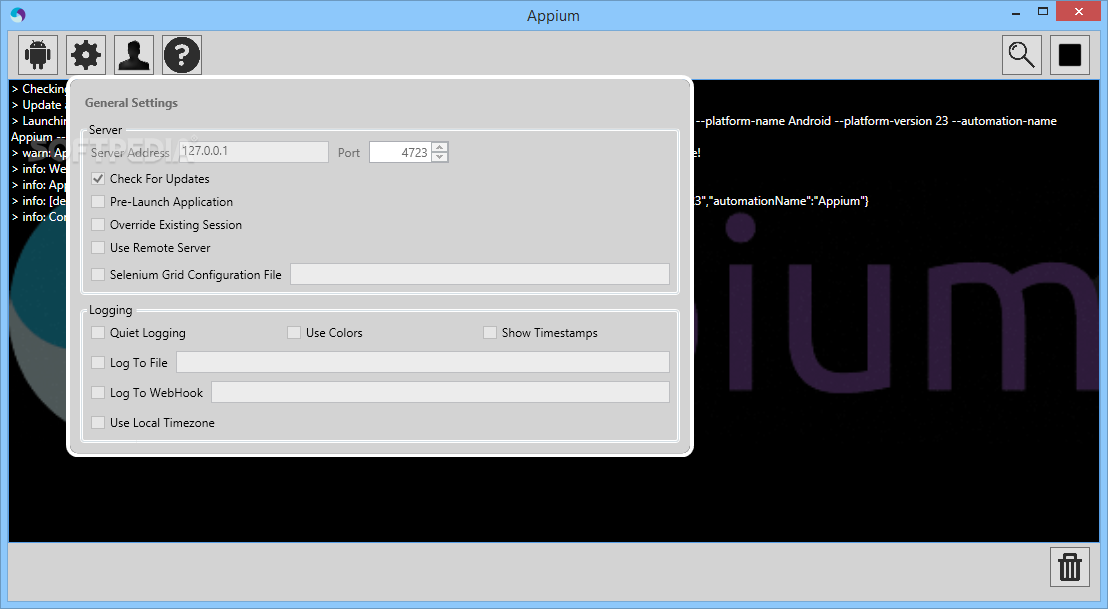Screen dimensions: 1108x609
Task: Clear the log with the trash can icon
Action: (x=1070, y=567)
